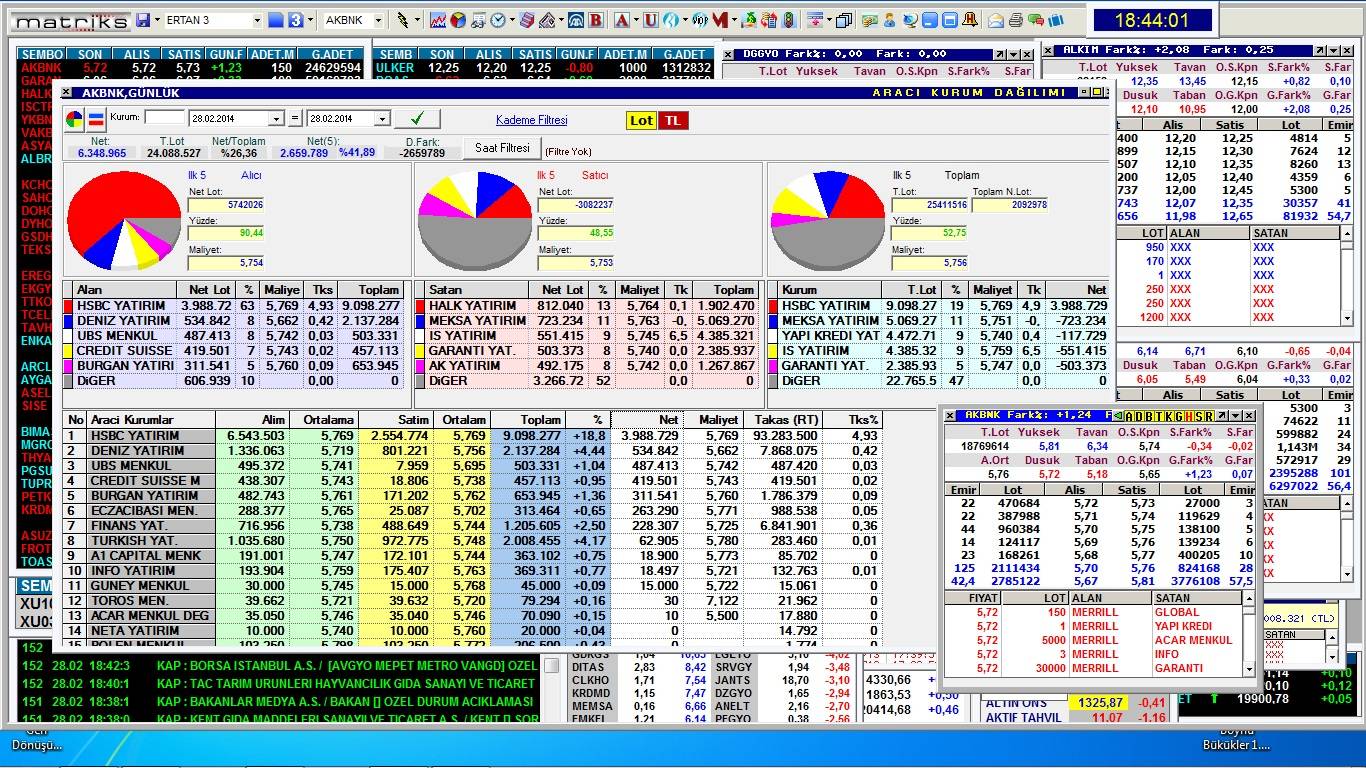
Task: Click the clock icon in main toolbar
Action: pos(497,20)
